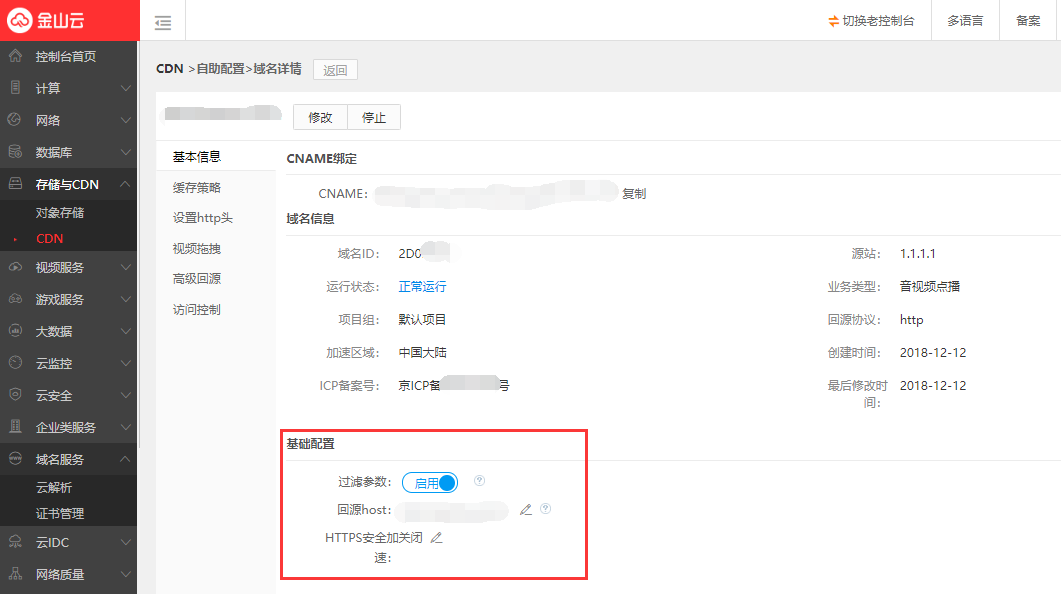Open 证书管理 under 域名服务
The image size is (1061, 594).
pos(60,513)
